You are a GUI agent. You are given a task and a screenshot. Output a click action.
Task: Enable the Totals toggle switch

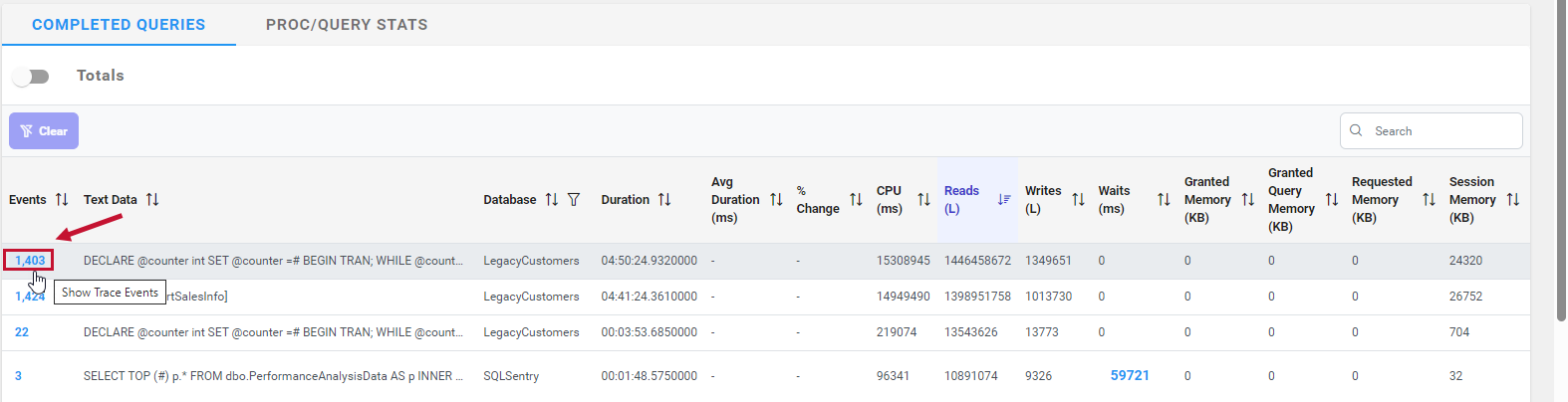[31, 77]
